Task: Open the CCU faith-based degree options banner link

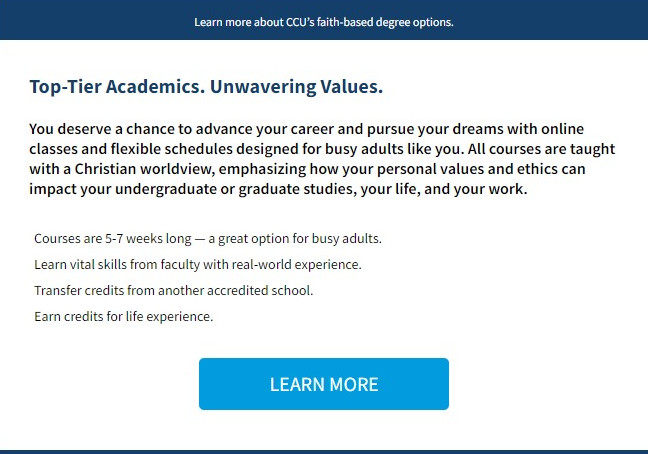Action: pos(323,22)
